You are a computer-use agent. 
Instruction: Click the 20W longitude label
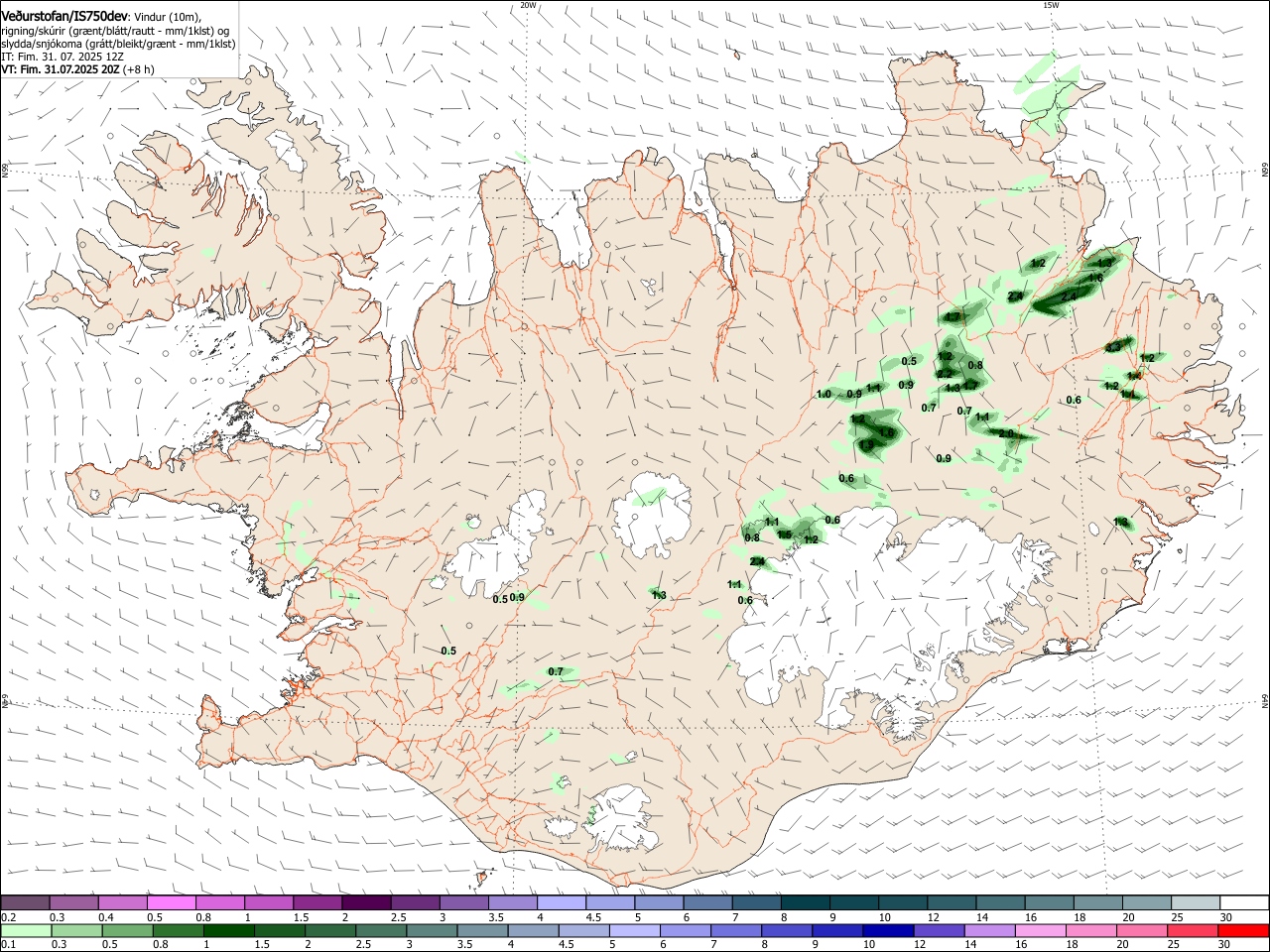pyautogui.click(x=529, y=5)
